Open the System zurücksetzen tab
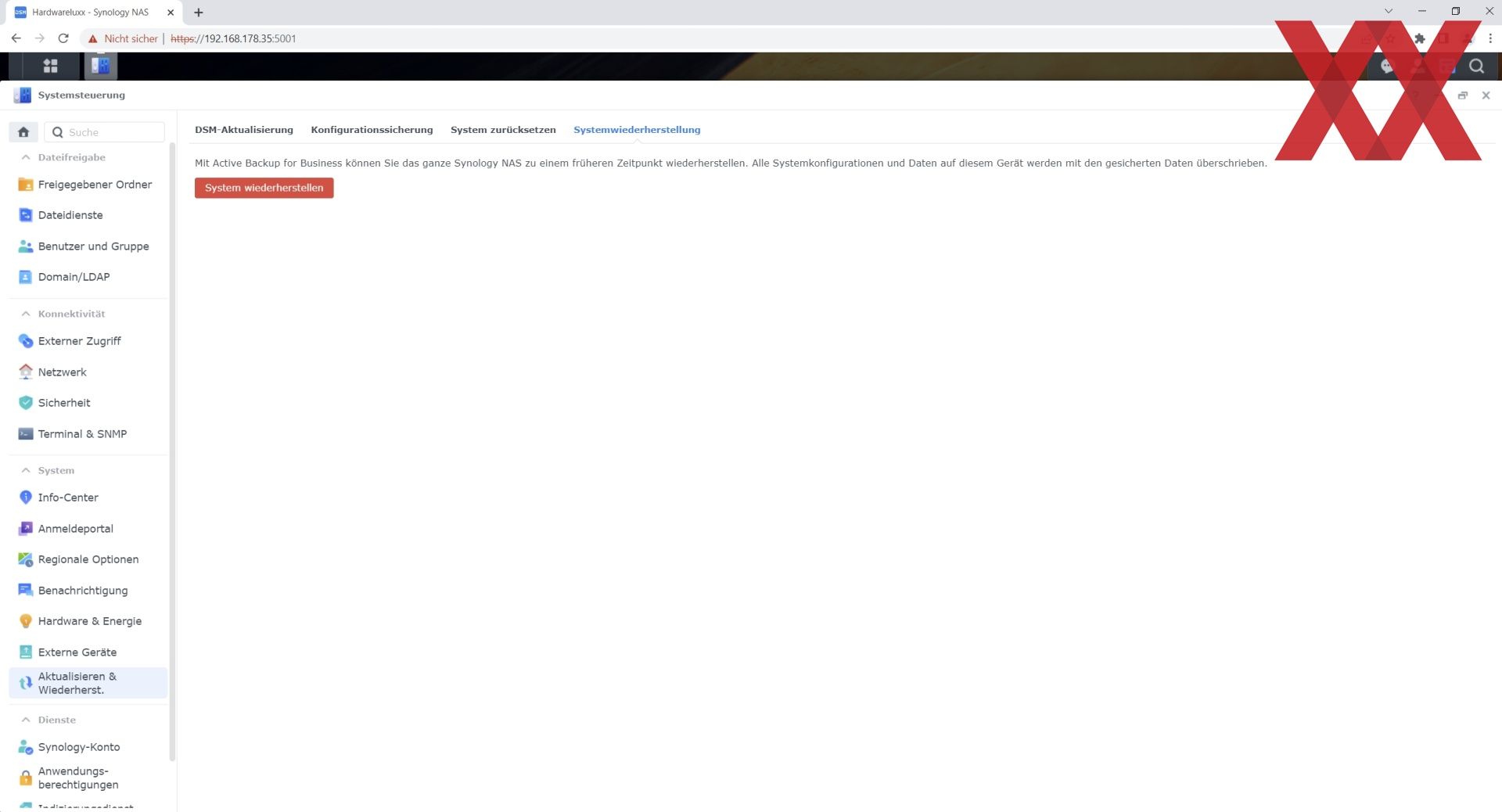1502x812 pixels. pyautogui.click(x=503, y=130)
